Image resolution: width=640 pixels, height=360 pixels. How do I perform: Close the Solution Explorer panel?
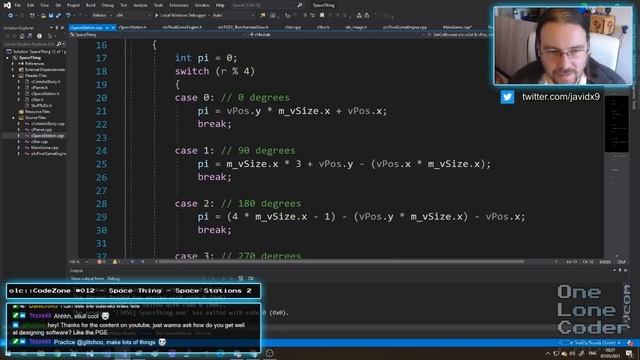click(62, 28)
